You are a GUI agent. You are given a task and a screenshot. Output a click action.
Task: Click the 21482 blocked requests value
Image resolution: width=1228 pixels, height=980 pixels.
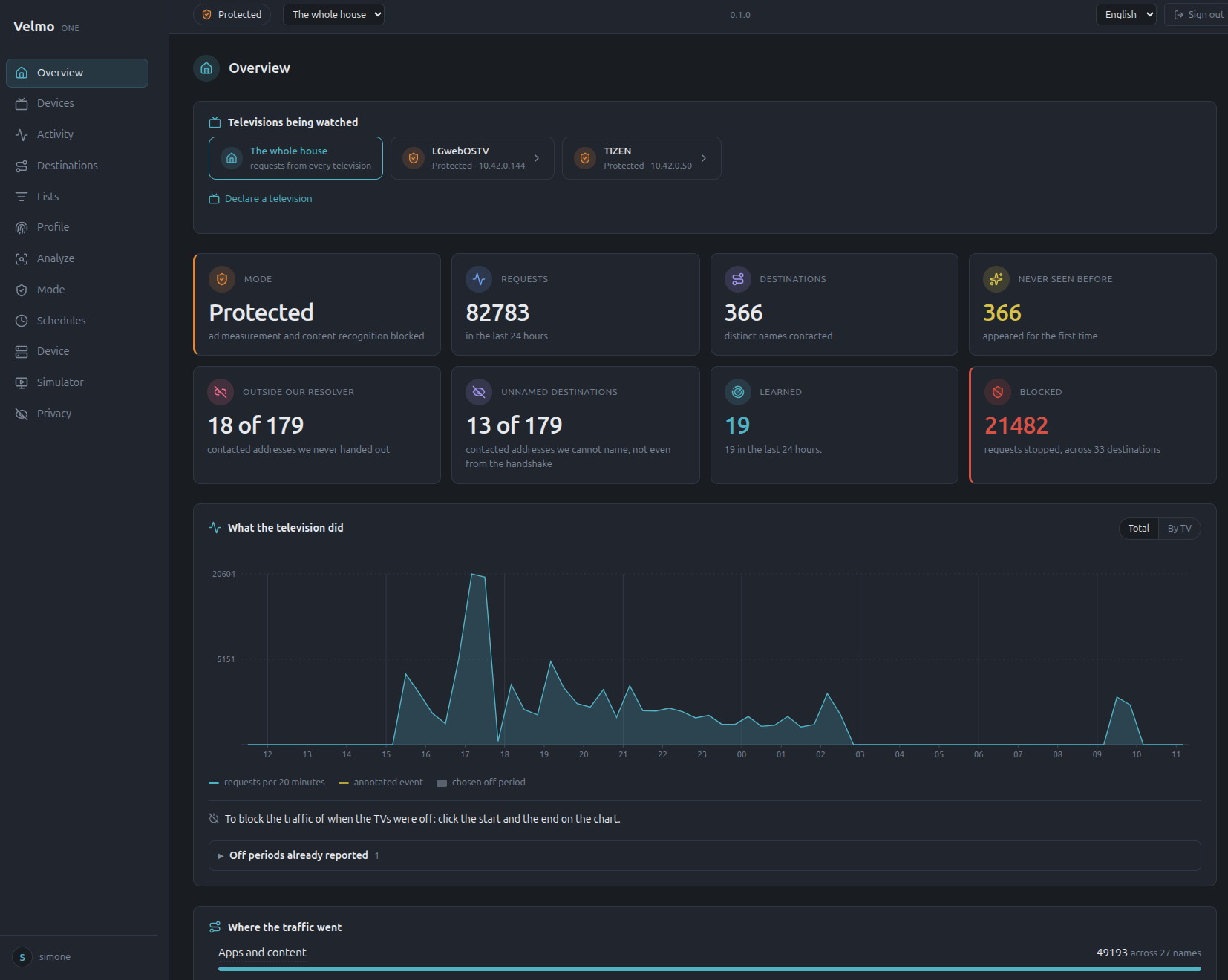(x=1016, y=425)
